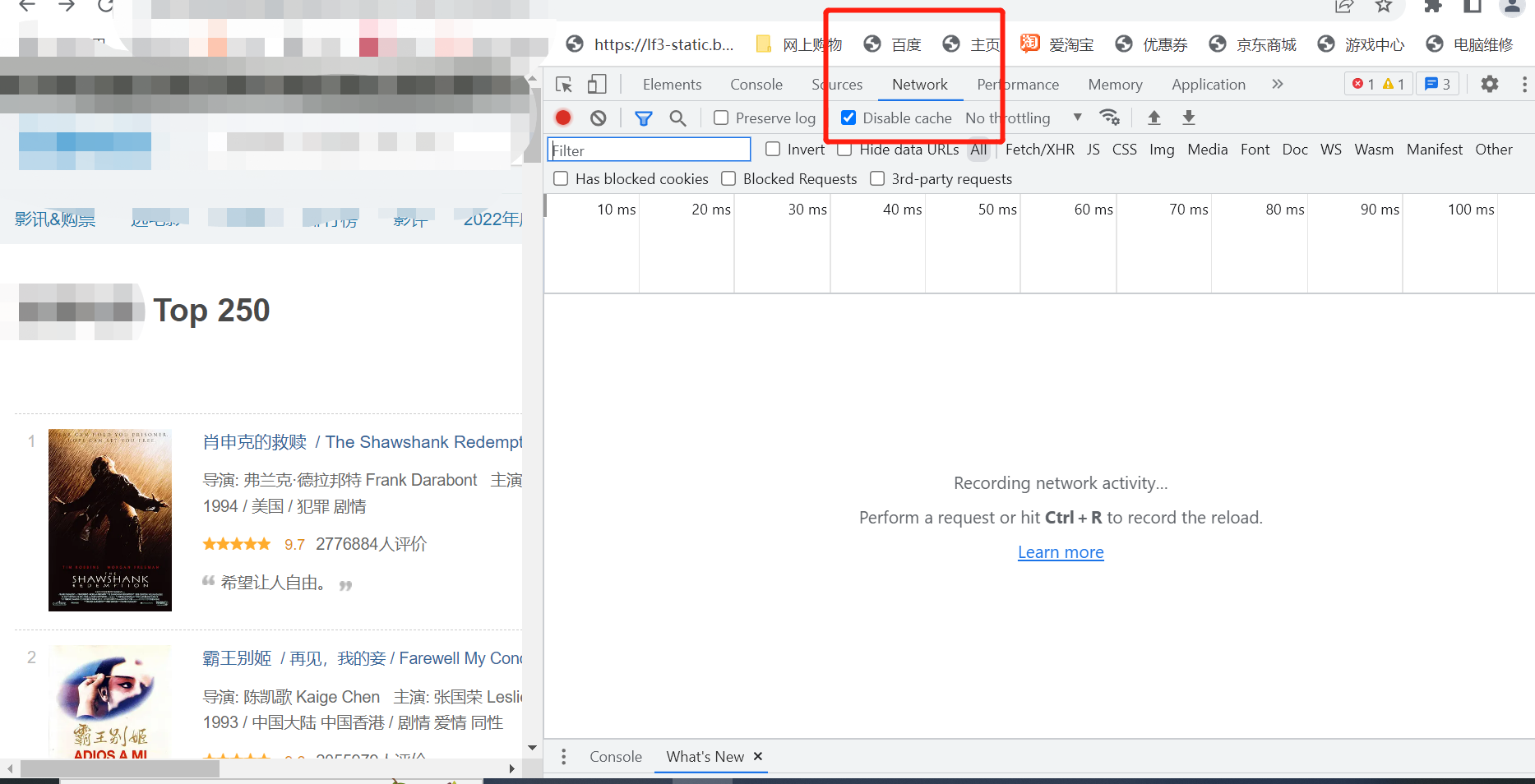Image resolution: width=1535 pixels, height=784 pixels.
Task: Clear the network log icon
Action: (599, 118)
